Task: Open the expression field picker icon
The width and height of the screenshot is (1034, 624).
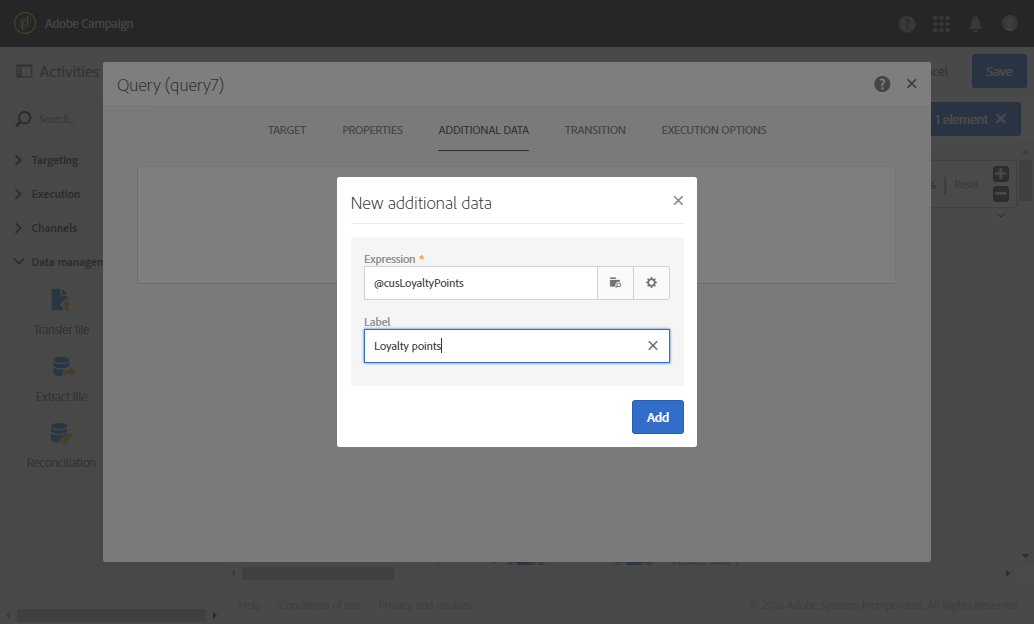Action: pyautogui.click(x=615, y=283)
